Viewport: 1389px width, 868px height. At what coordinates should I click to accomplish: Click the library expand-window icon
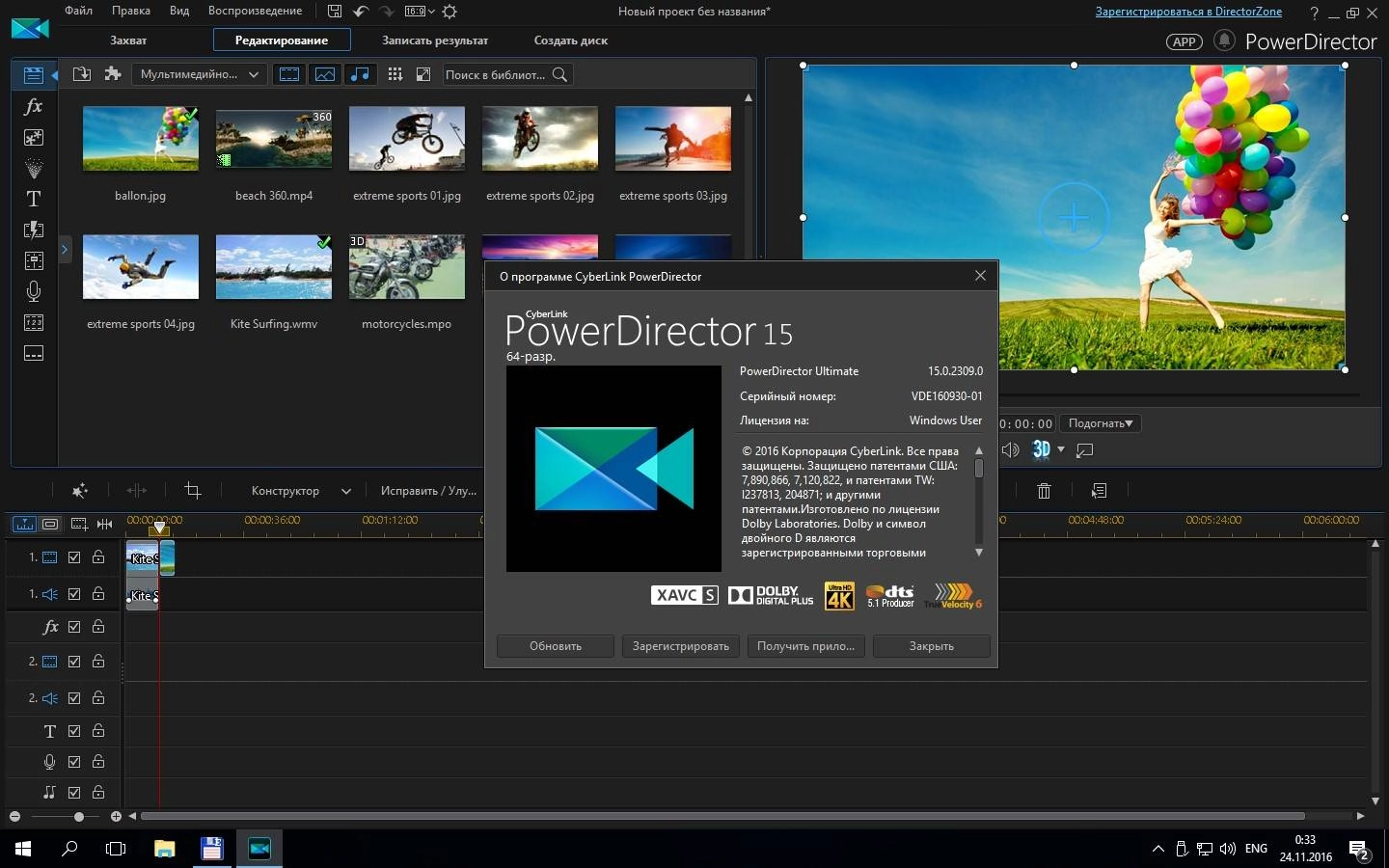pos(422,74)
